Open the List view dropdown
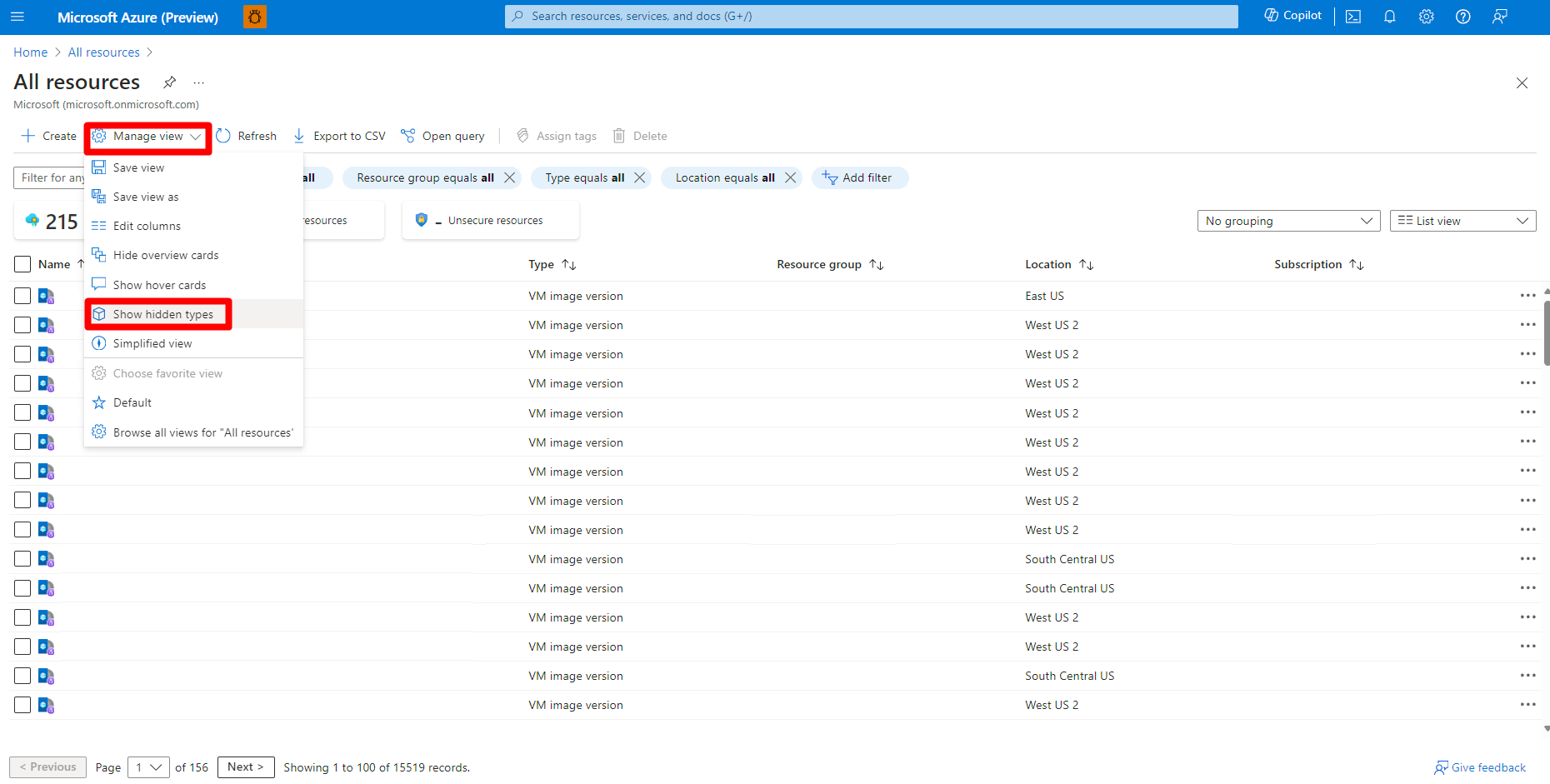Image resolution: width=1550 pixels, height=784 pixels. (1462, 221)
